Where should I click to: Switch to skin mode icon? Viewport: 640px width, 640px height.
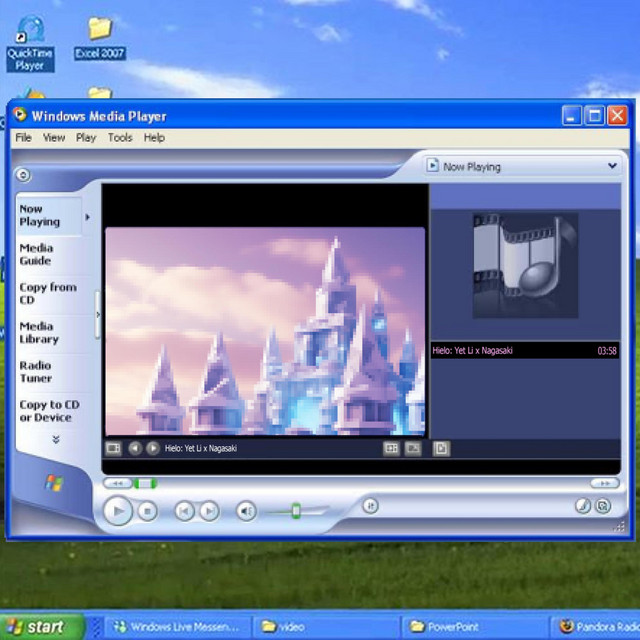click(x=603, y=506)
